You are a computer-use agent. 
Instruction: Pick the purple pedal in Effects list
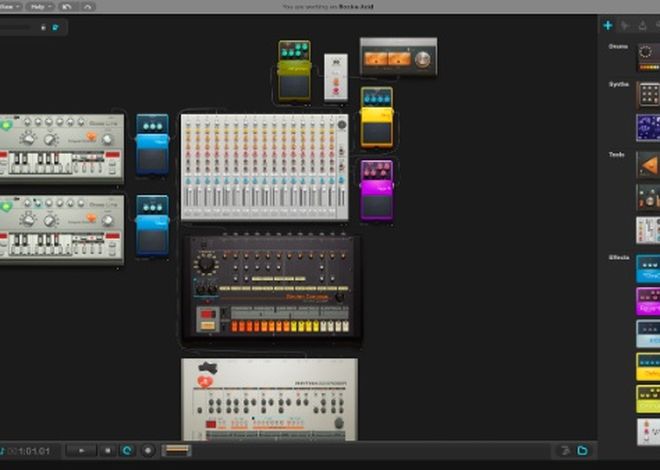click(649, 301)
